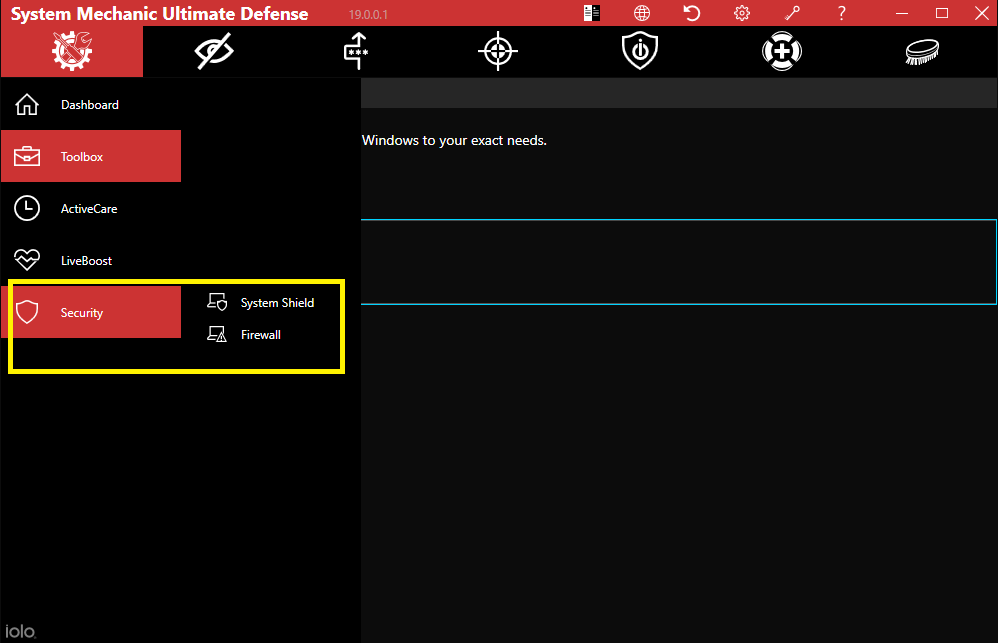Viewport: 998px width, 643px height.
Task: Open System Shield under Security
Action: pos(261,302)
